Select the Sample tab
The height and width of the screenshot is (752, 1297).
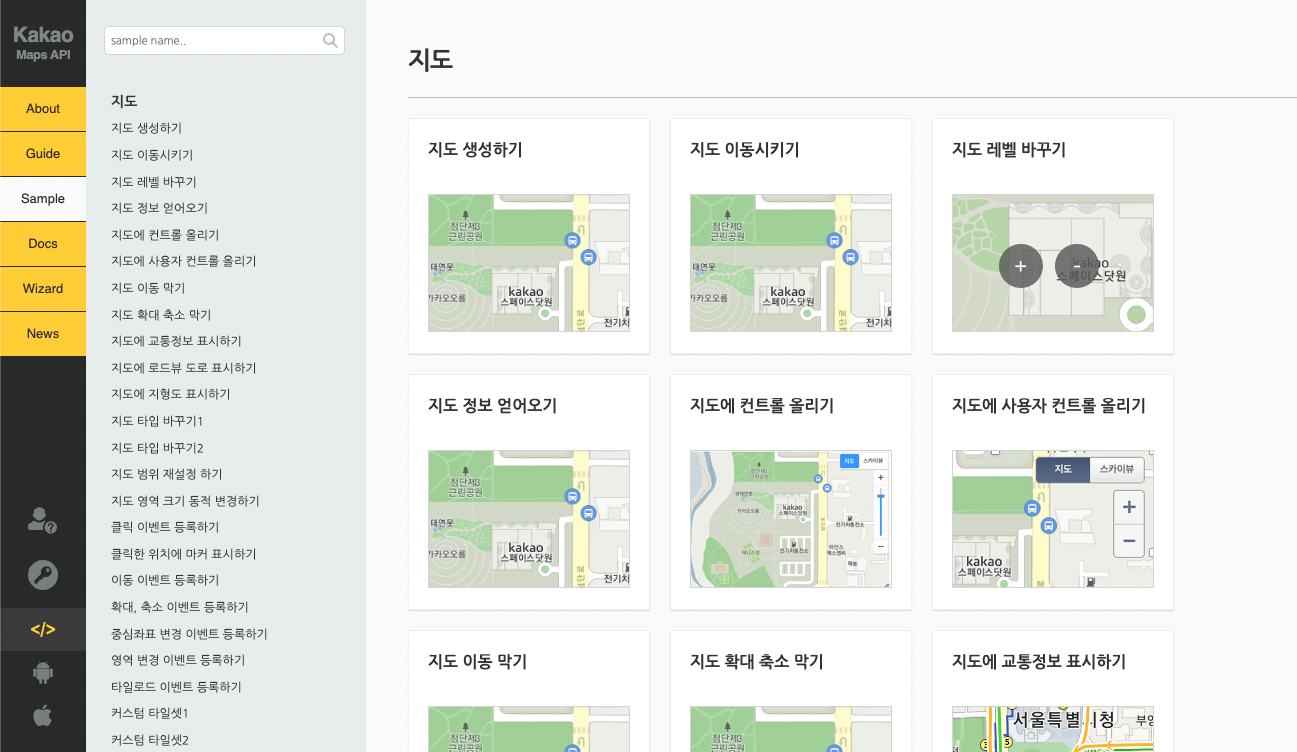(43, 199)
